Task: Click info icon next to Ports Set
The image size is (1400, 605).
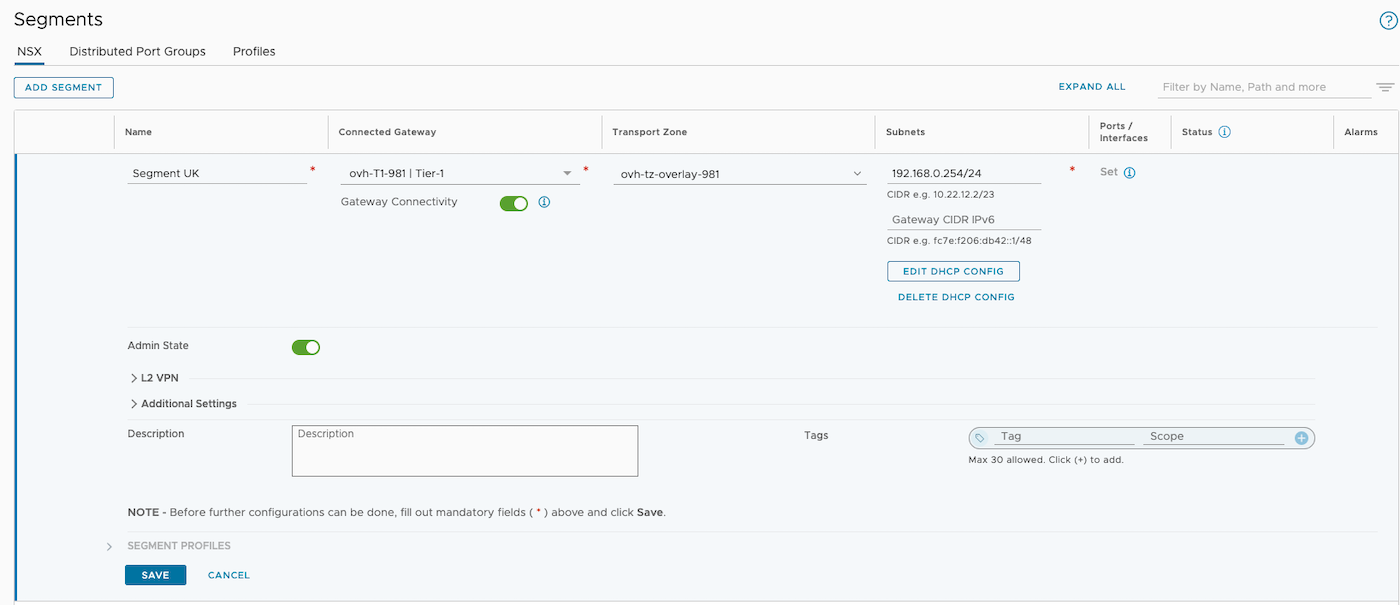Action: click(1129, 173)
